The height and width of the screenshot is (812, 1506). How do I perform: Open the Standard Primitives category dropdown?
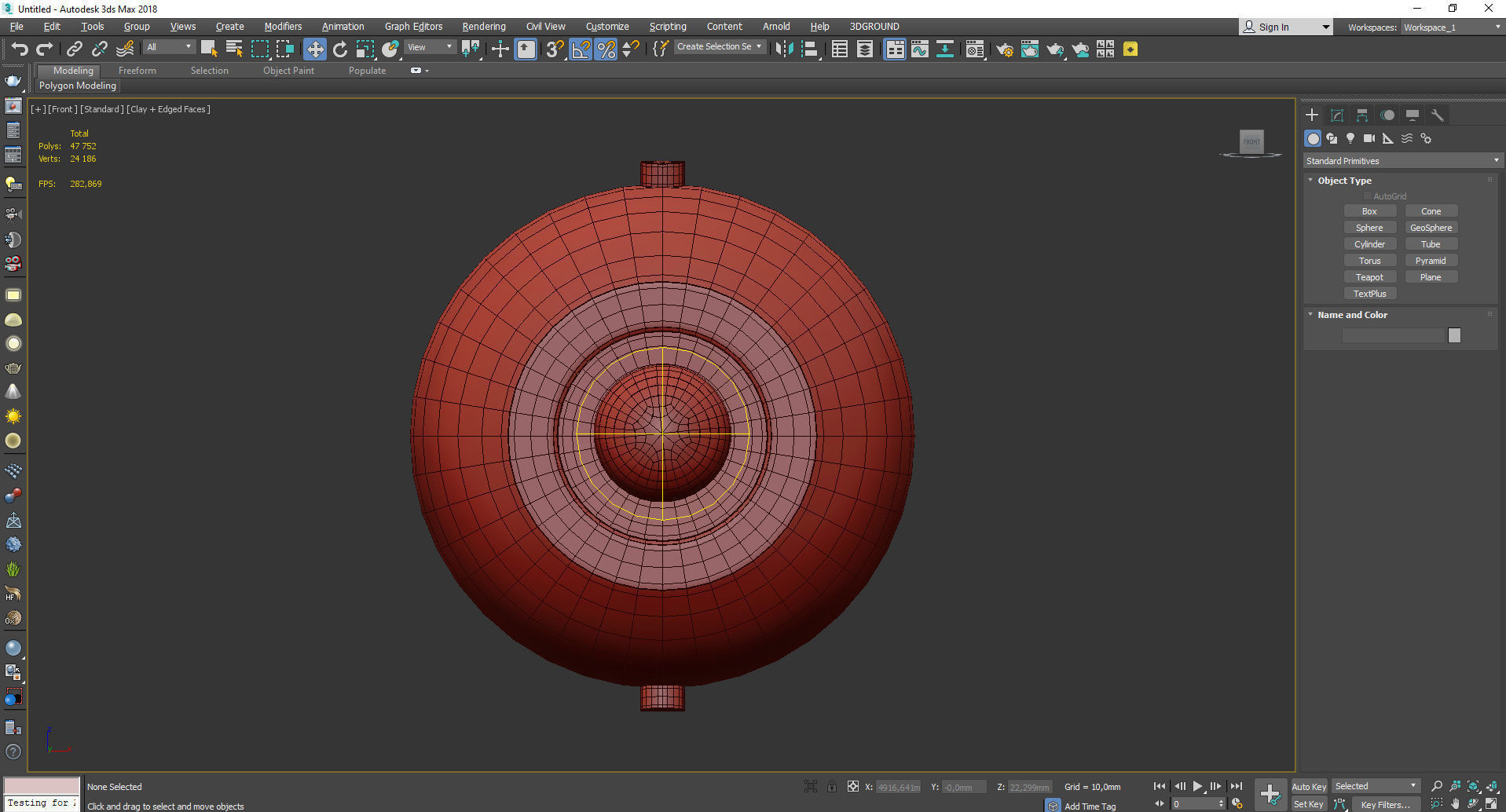[1402, 161]
